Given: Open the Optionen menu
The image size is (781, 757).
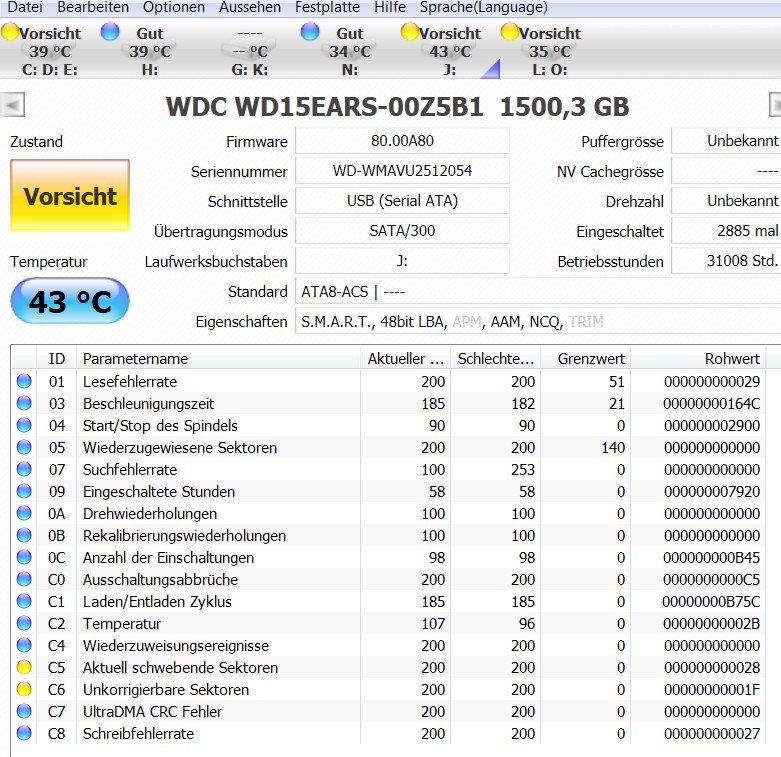Looking at the screenshot, I should tap(174, 7).
